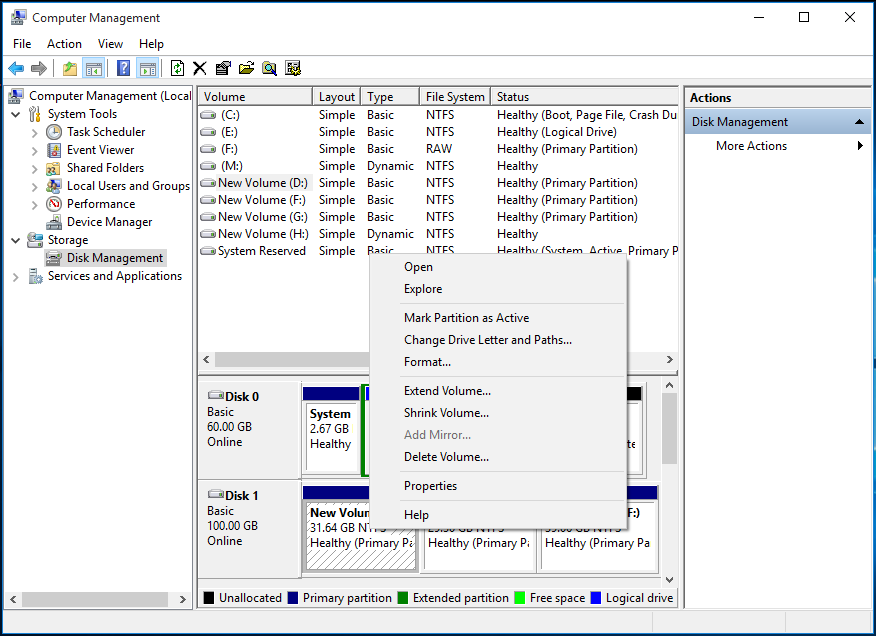
Task: Expand the Task Scheduler node
Action: (x=34, y=133)
